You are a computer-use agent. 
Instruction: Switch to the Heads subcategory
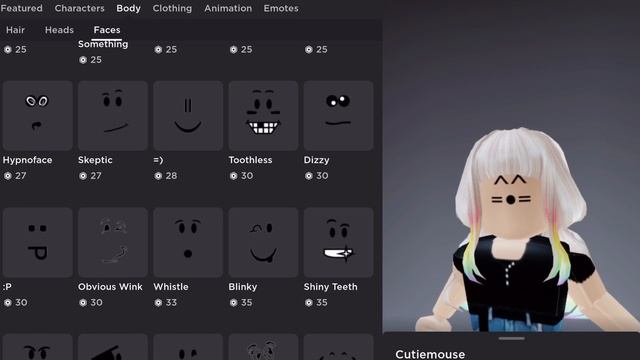tap(59, 30)
